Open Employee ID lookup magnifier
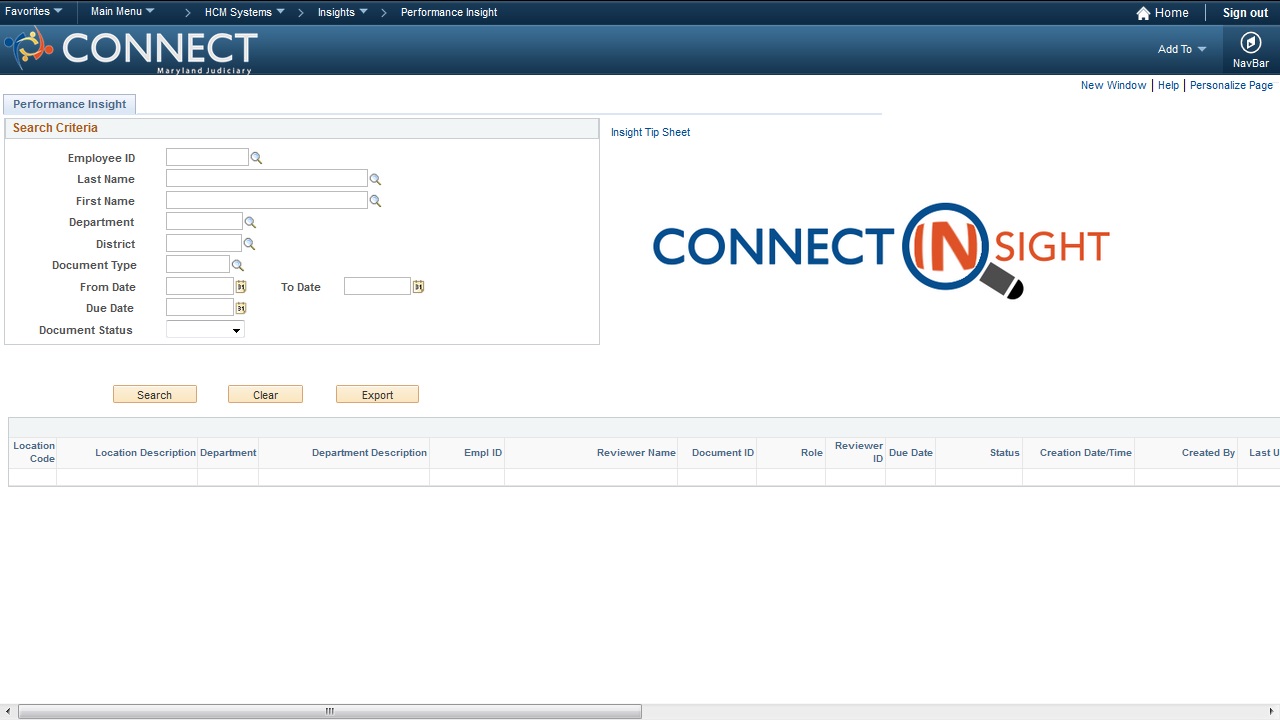The image size is (1280, 720). 256,158
